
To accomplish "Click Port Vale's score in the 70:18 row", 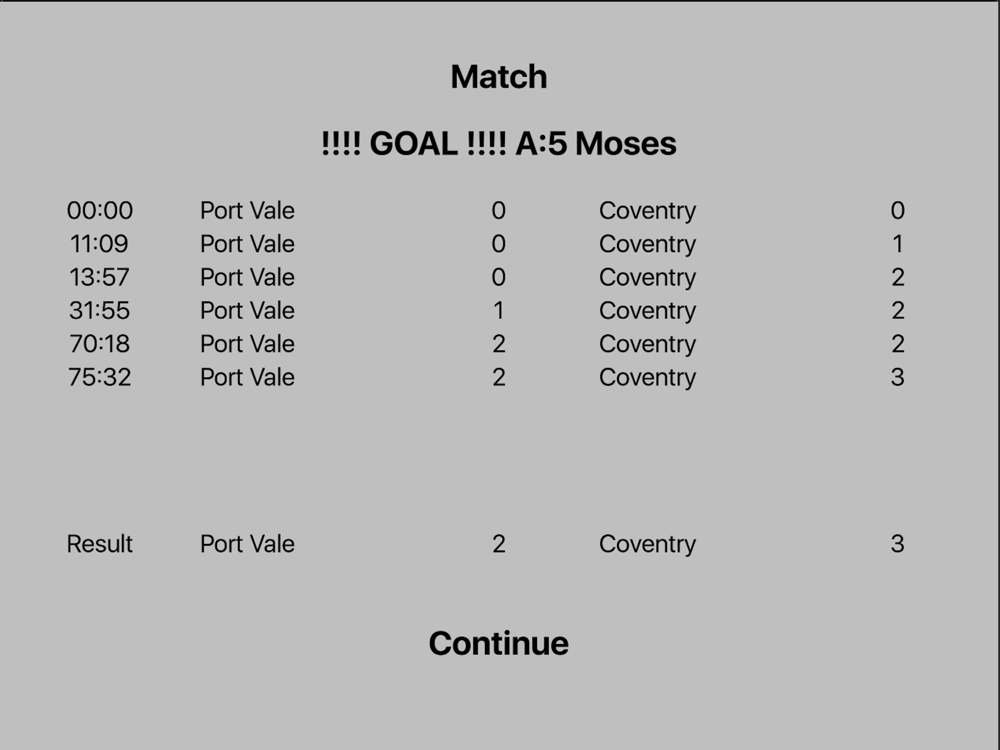I will (x=499, y=344).
